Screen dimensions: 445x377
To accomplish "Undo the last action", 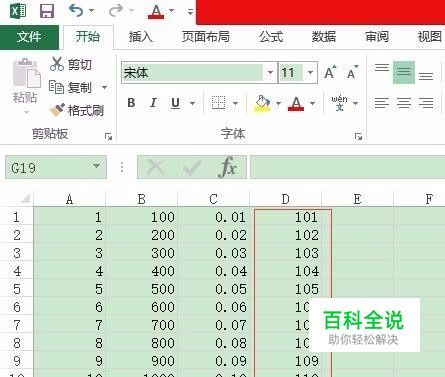I will (x=76, y=11).
